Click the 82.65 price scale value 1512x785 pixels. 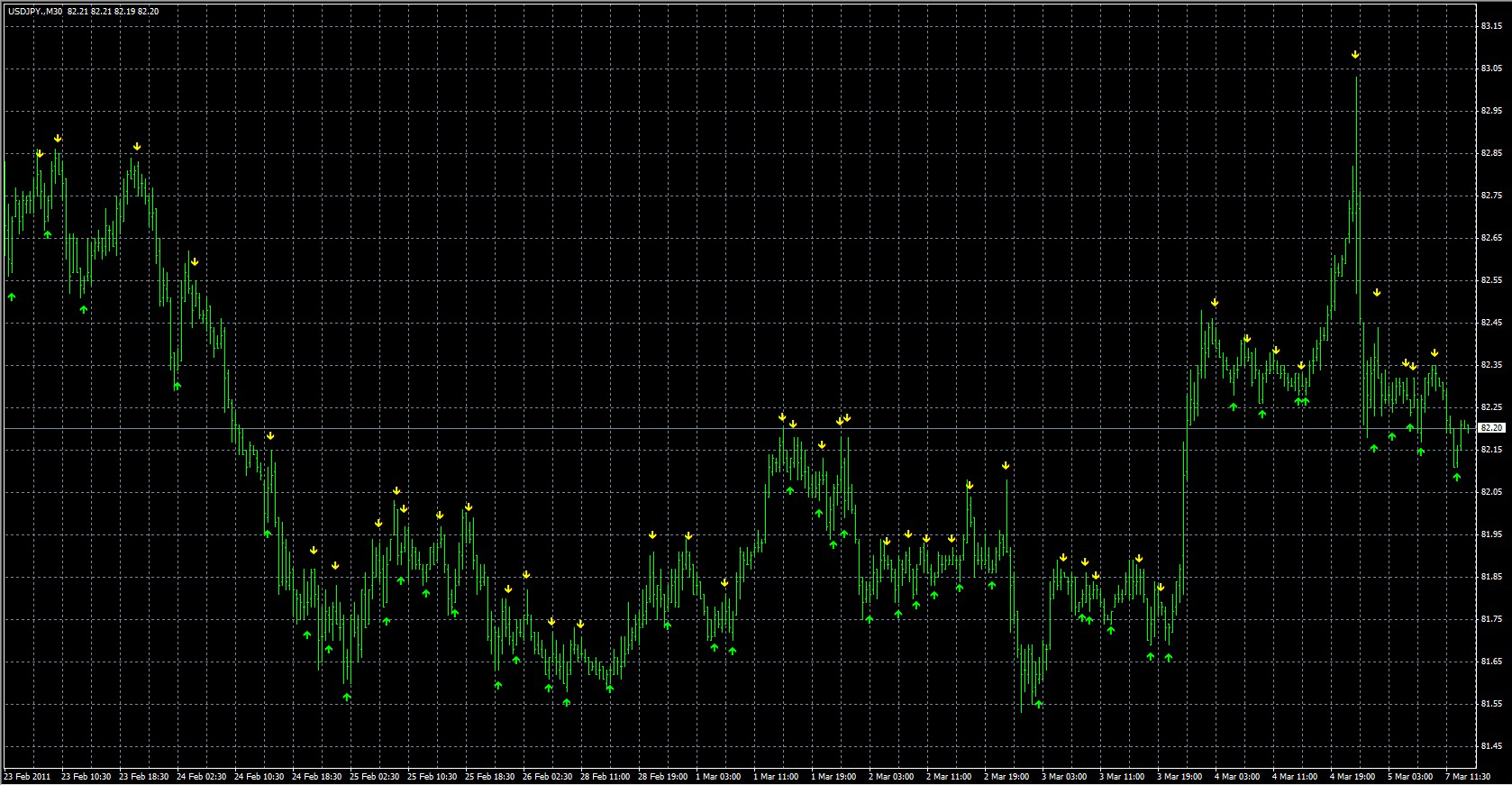tap(1490, 238)
